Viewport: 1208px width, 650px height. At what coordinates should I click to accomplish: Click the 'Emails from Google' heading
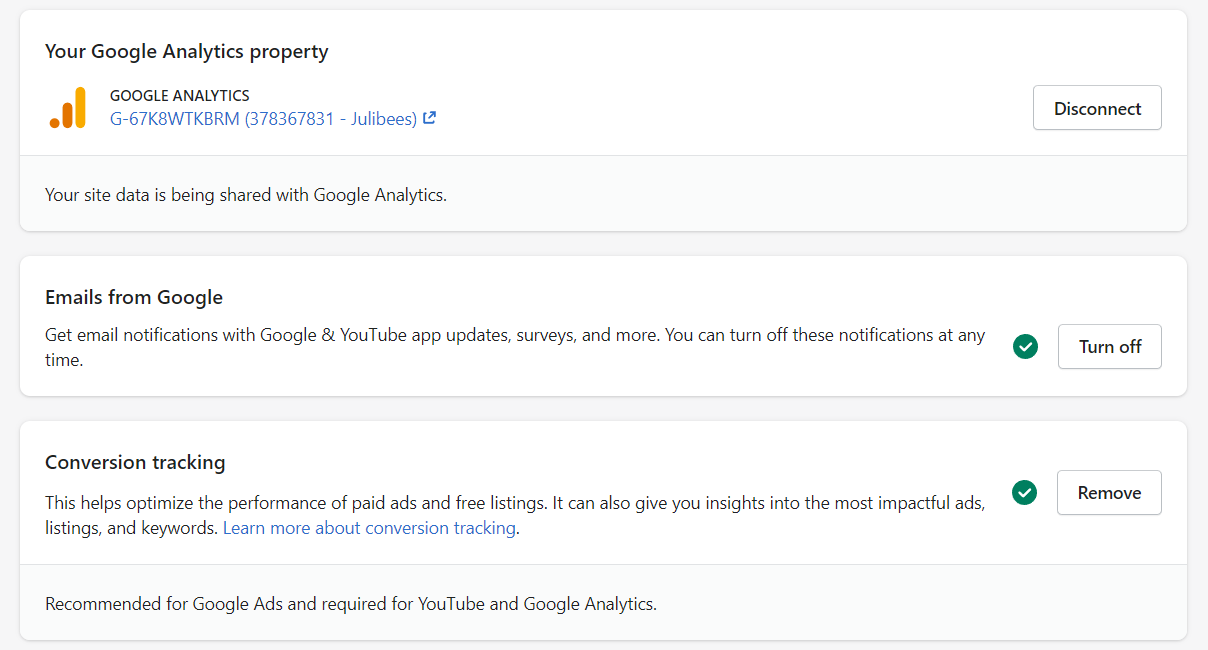[x=133, y=297]
